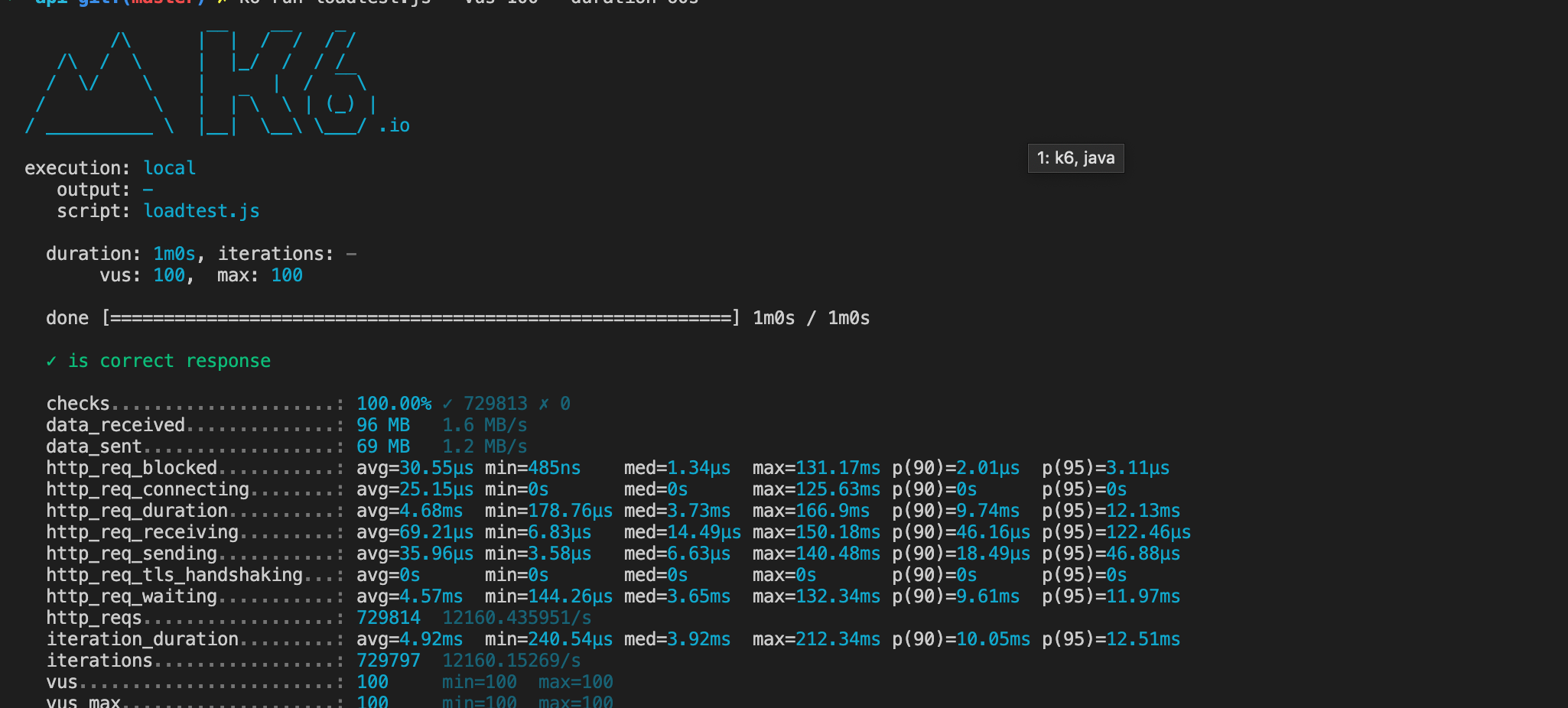Click the http_req_connecting max=125.63ms value

pyautogui.click(x=816, y=489)
